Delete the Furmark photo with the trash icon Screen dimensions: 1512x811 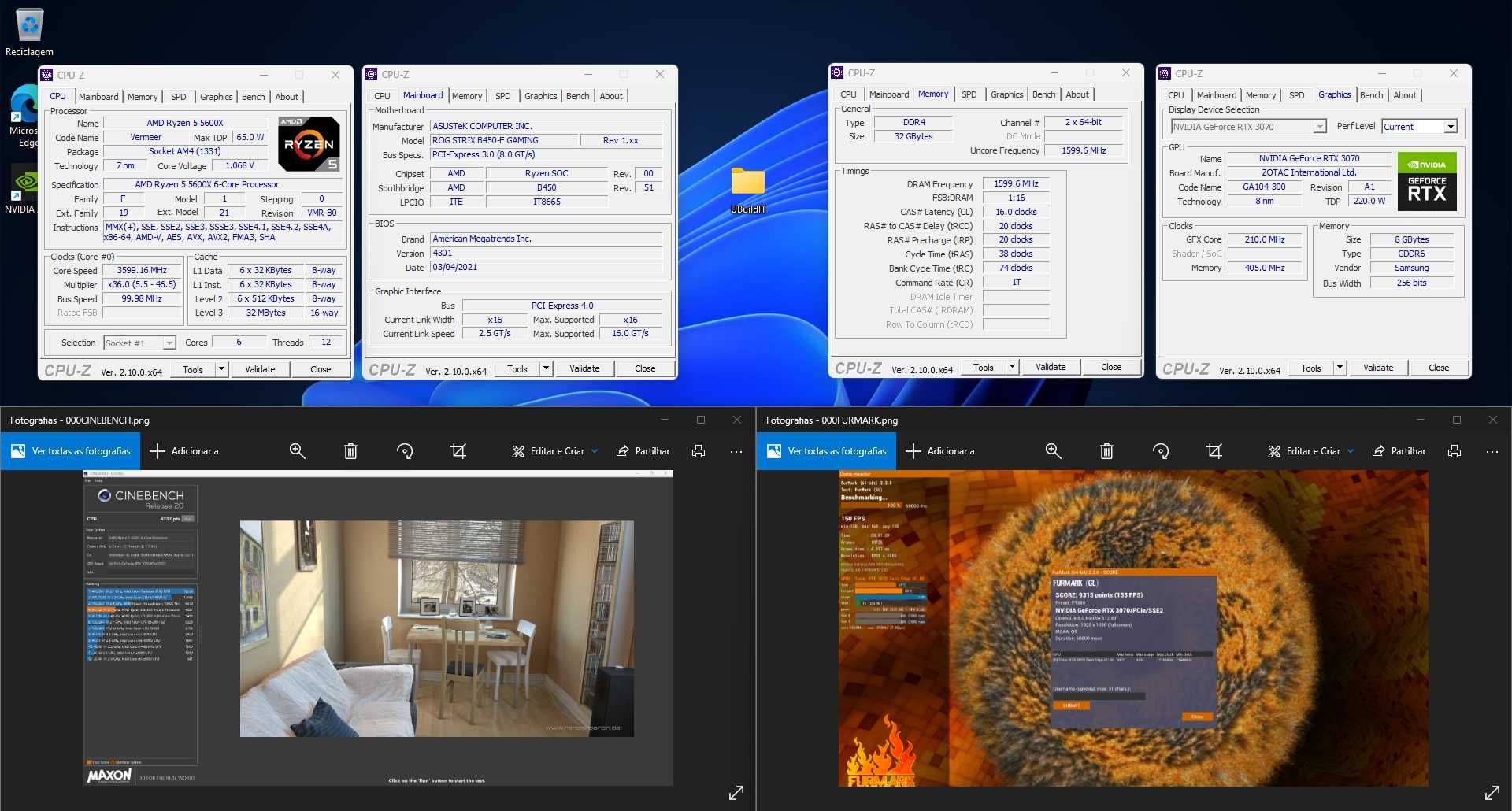tap(1106, 451)
